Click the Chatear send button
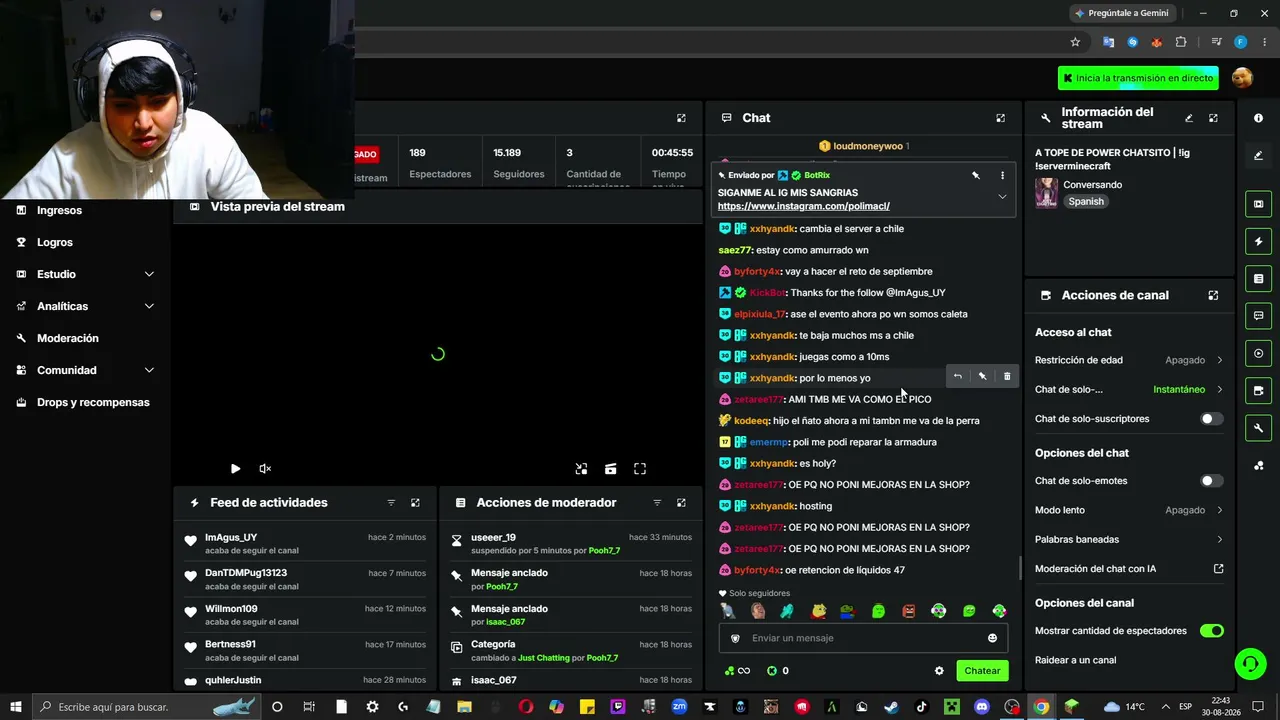This screenshot has height=720, width=1280. (982, 671)
